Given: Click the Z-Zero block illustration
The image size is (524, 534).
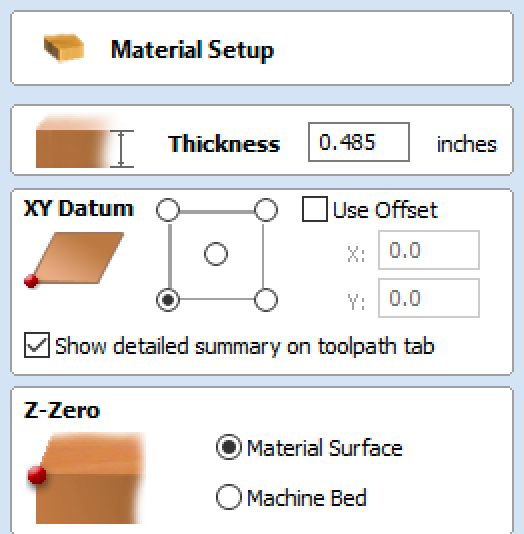Looking at the screenshot, I should (x=87, y=478).
